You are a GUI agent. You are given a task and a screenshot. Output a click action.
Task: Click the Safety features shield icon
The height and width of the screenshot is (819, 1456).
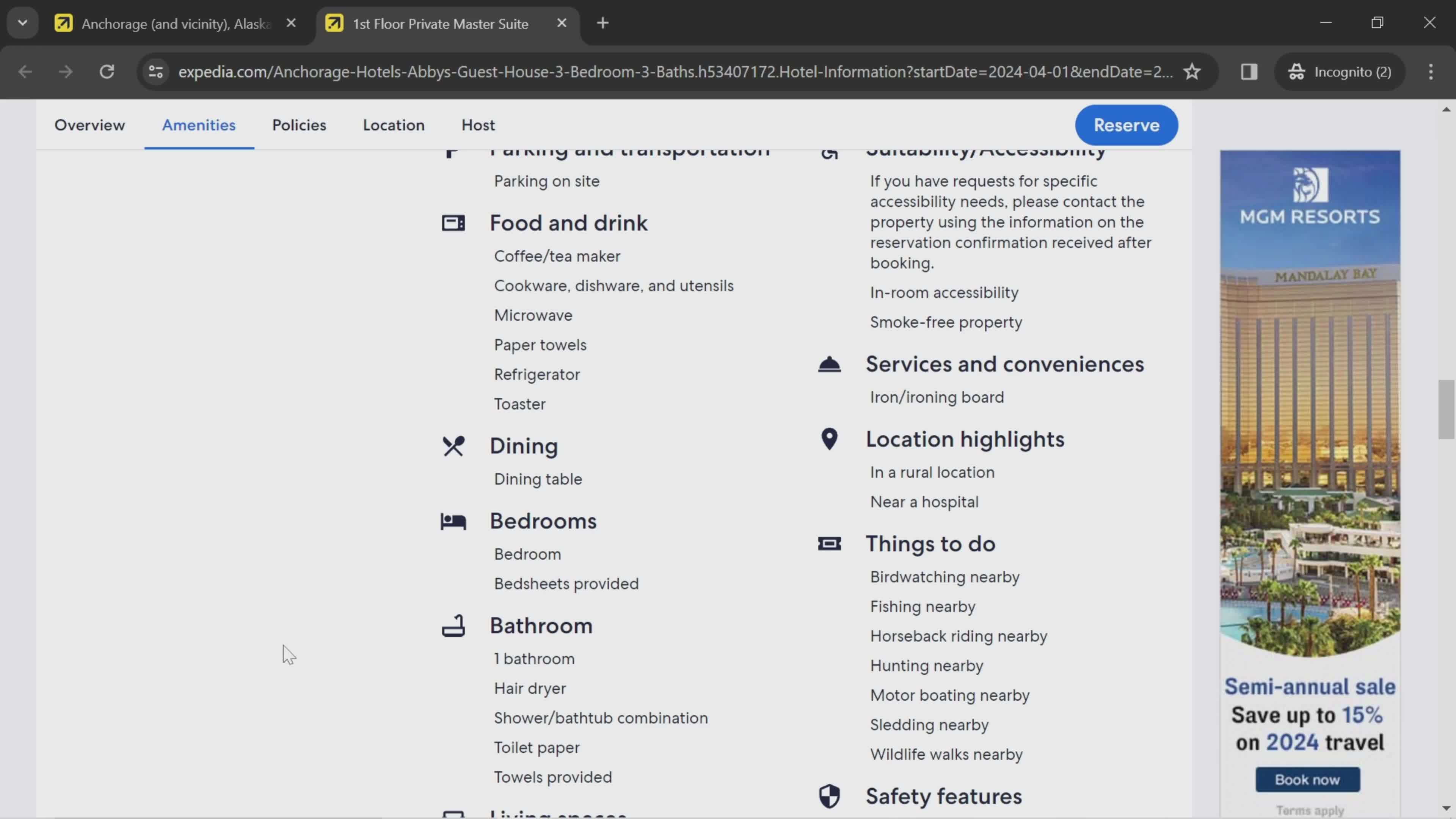pyautogui.click(x=829, y=796)
